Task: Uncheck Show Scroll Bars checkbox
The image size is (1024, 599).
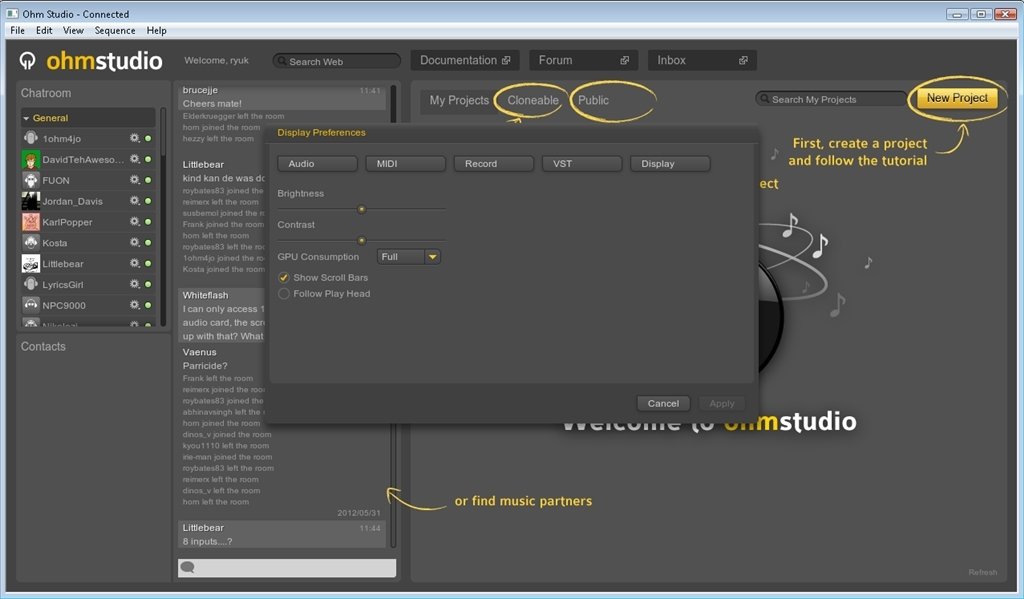Action: tap(284, 278)
